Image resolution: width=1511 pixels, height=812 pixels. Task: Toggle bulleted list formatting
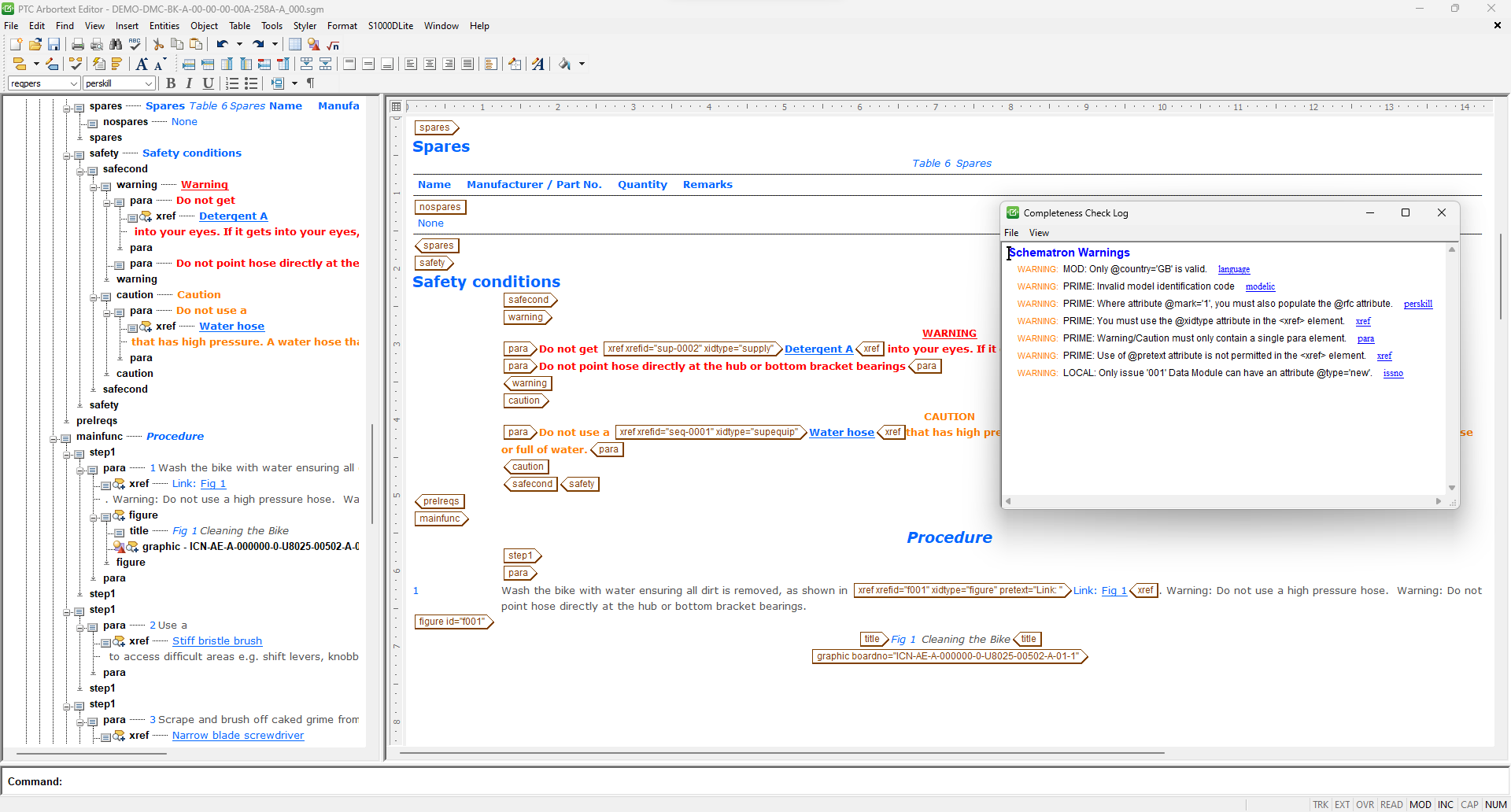[x=251, y=83]
